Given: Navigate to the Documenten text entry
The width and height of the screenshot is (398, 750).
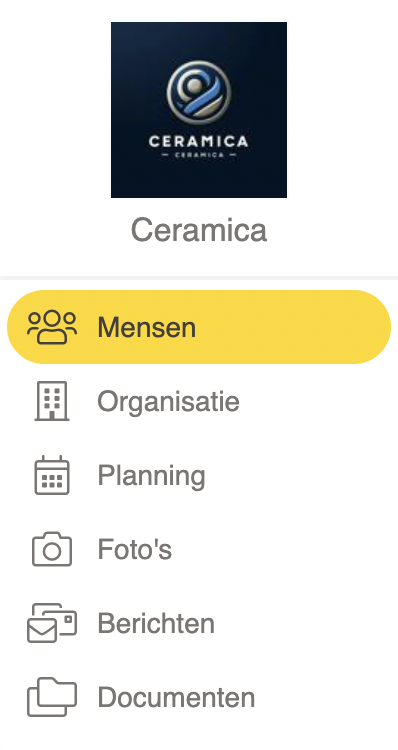Looking at the screenshot, I should click(x=176, y=697).
